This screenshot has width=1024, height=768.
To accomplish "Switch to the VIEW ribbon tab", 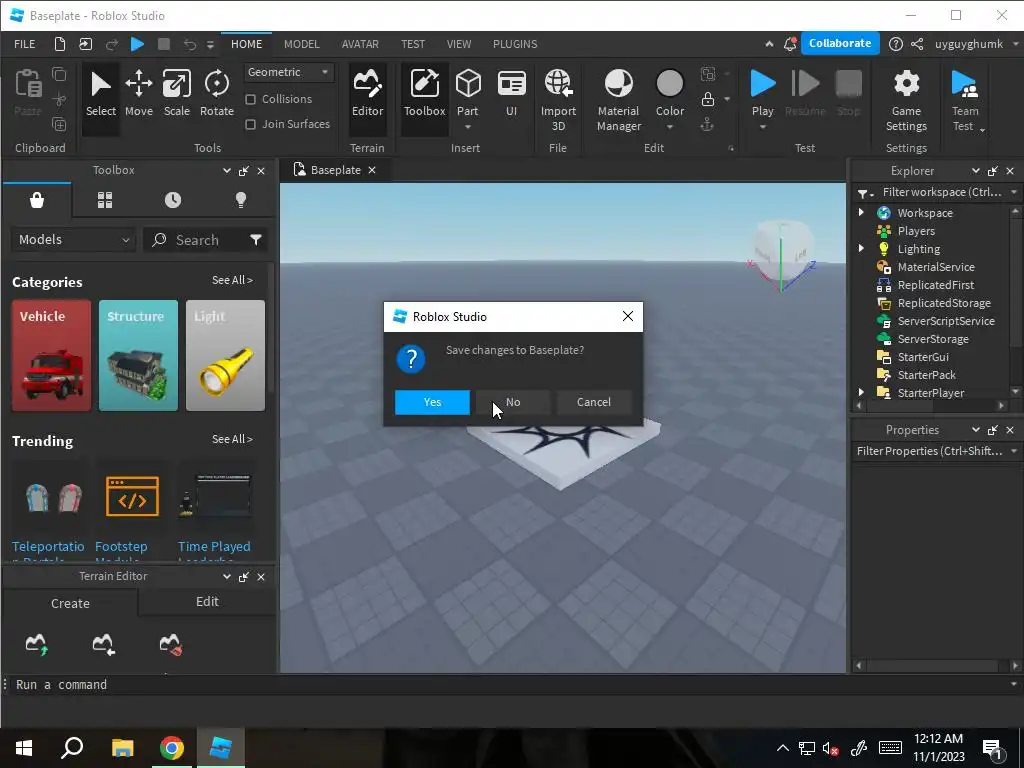I will pos(458,44).
